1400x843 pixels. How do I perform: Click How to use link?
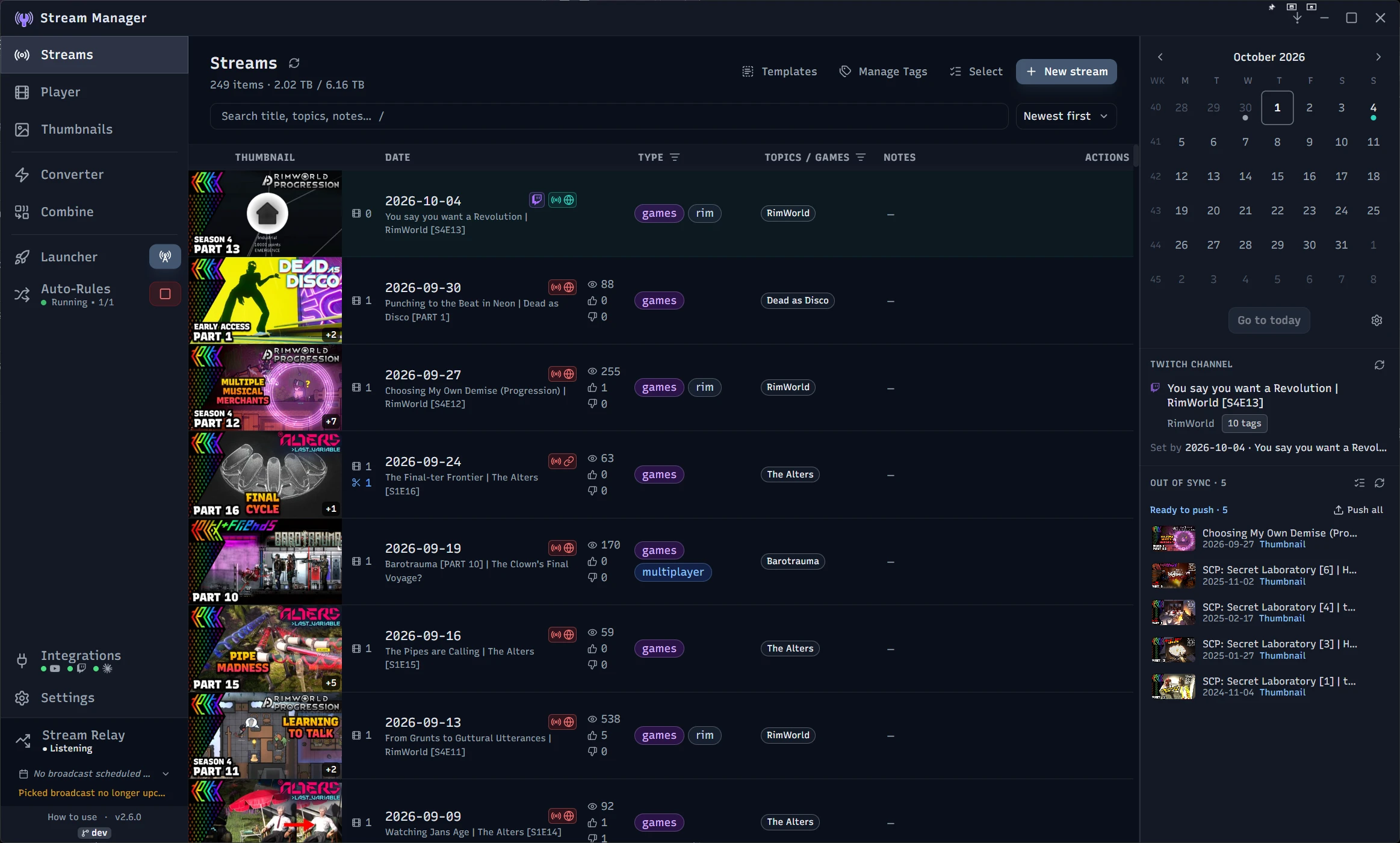[72, 817]
